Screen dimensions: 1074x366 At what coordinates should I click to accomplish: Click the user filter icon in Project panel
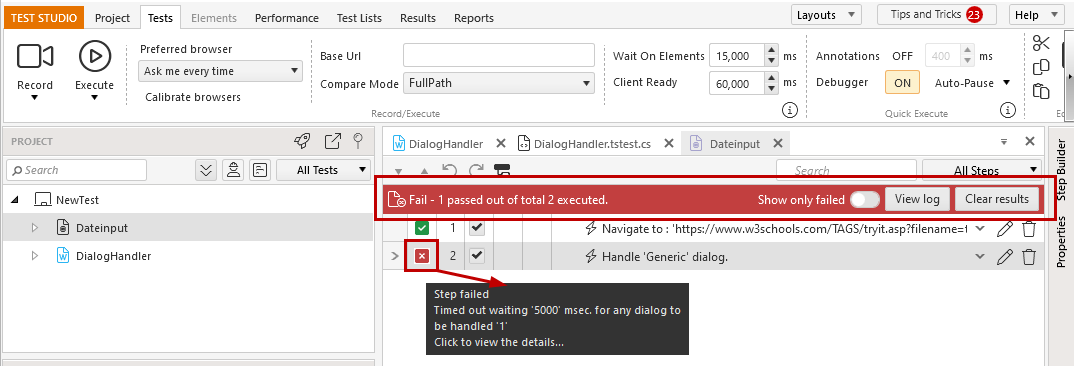(x=234, y=170)
